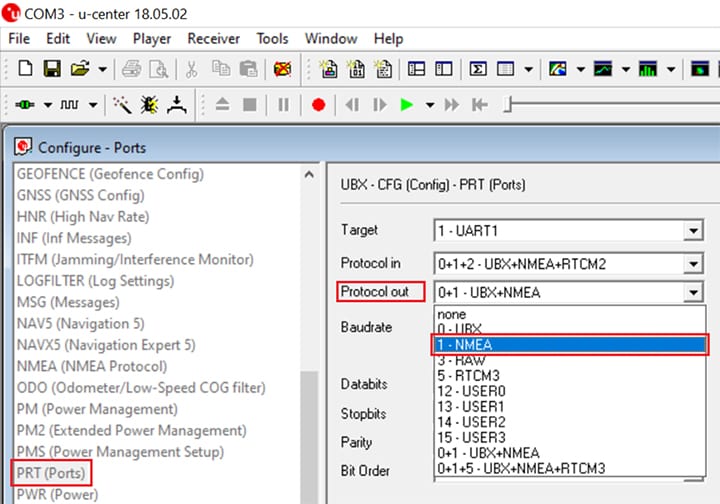Open the File menu
Viewport: 720px width, 504px height.
(x=19, y=39)
